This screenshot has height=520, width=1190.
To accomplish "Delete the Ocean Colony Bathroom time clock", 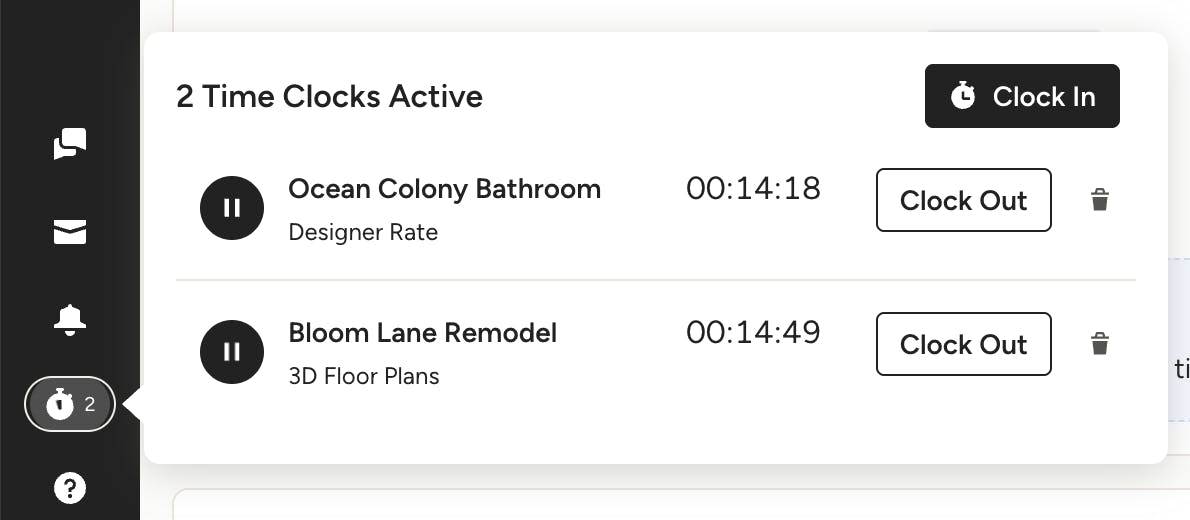I will click(1100, 200).
